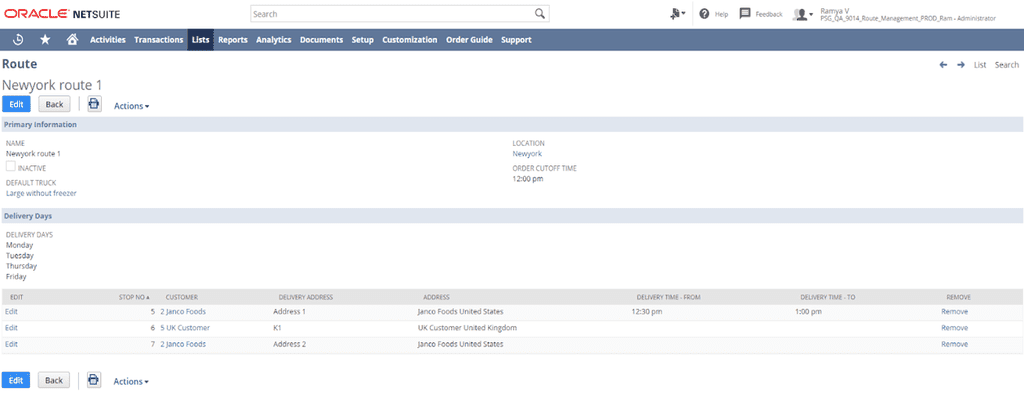This screenshot has height=397, width=1024.
Task: Select UK Customer United Kingdom address
Action: [467, 328]
